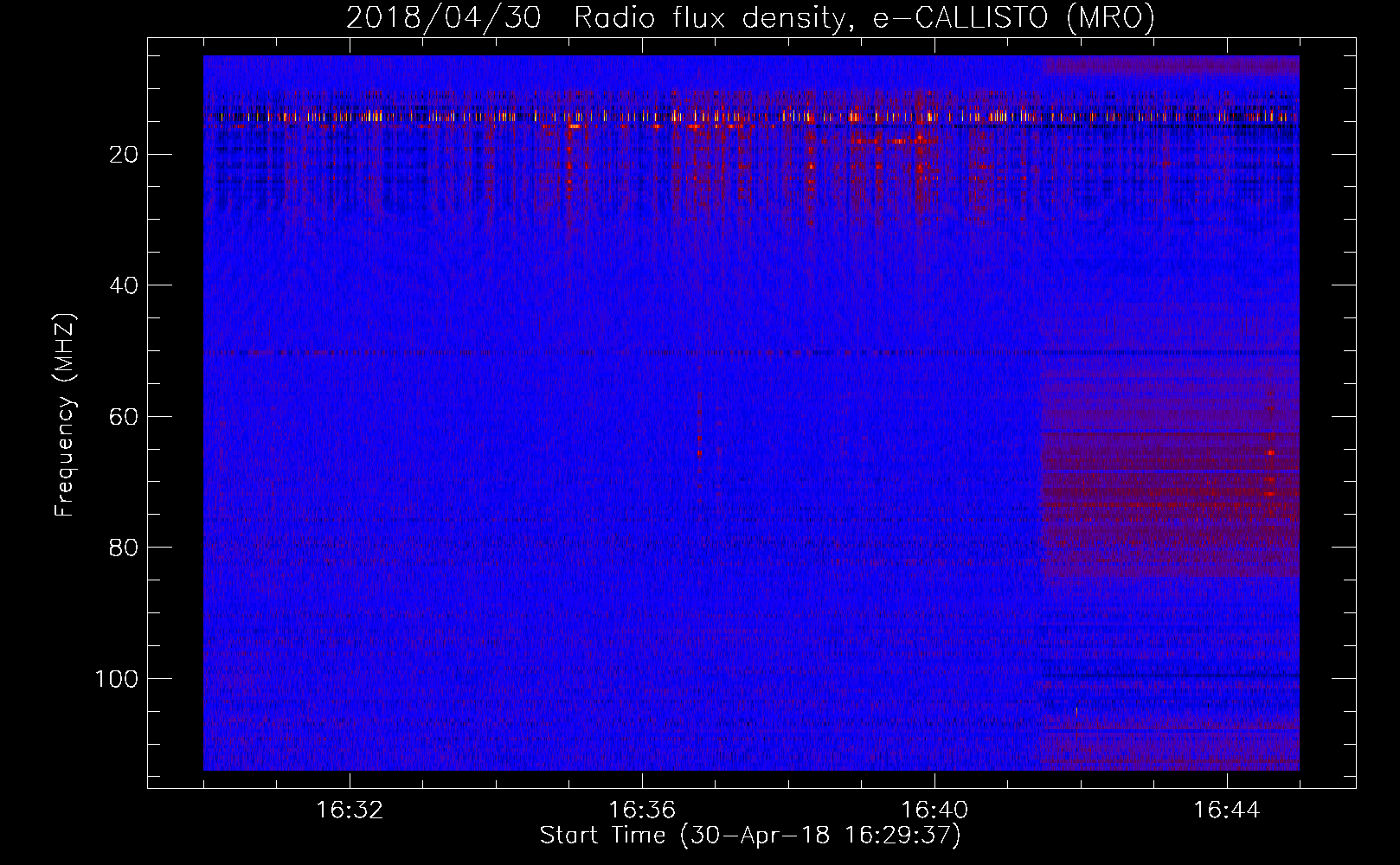Screen dimensions: 1400x865
Task: Click the 100 frequency tick label
Action: tap(117, 679)
